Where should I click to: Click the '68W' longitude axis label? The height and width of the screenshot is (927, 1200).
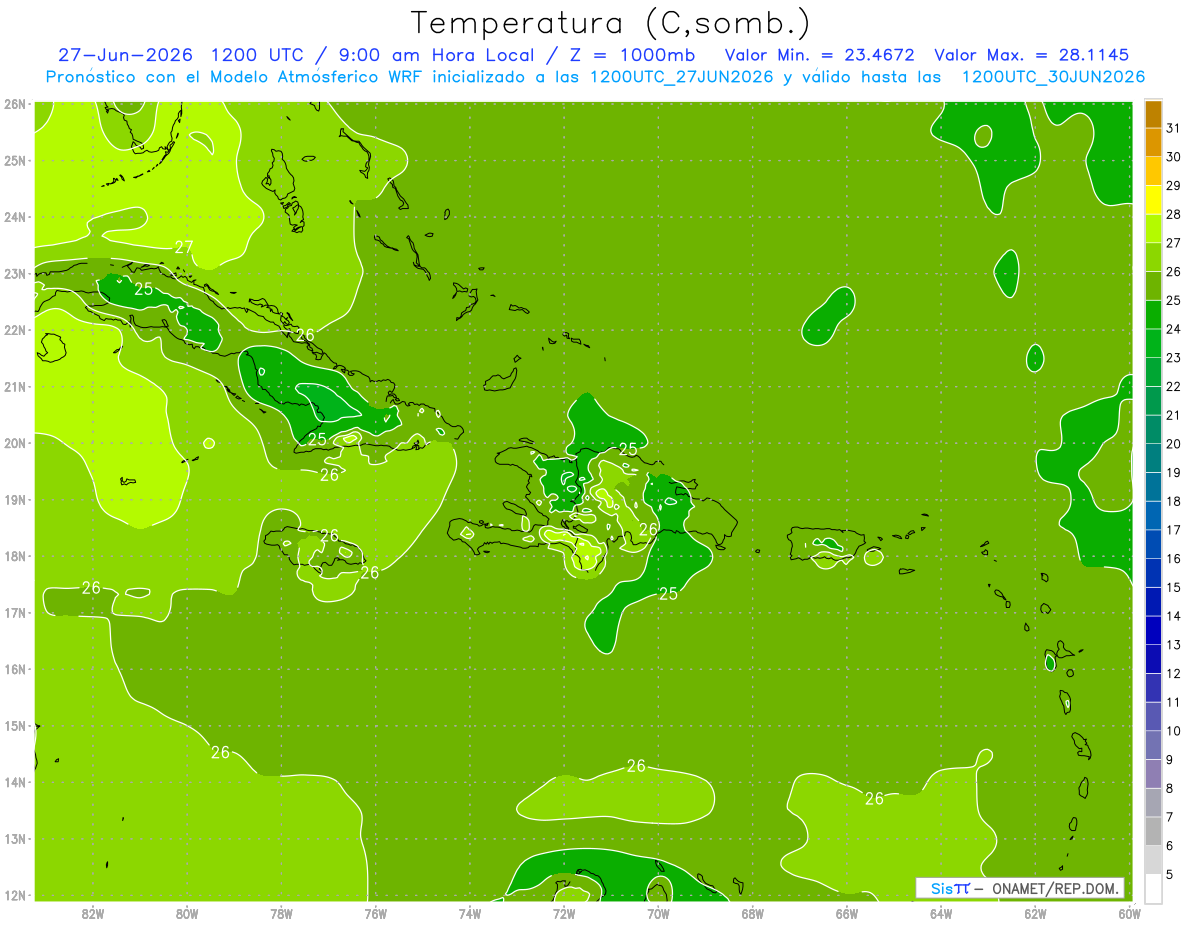coord(752,913)
